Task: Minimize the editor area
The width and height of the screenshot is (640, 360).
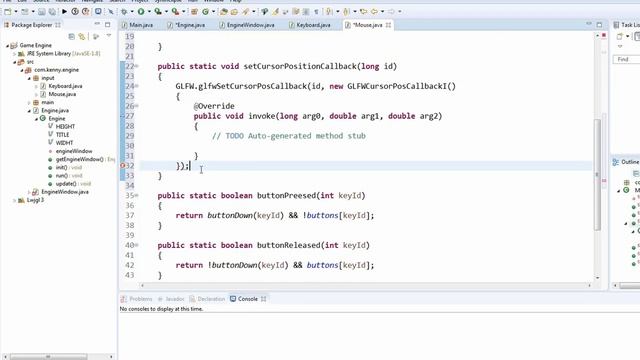Action: (589, 24)
